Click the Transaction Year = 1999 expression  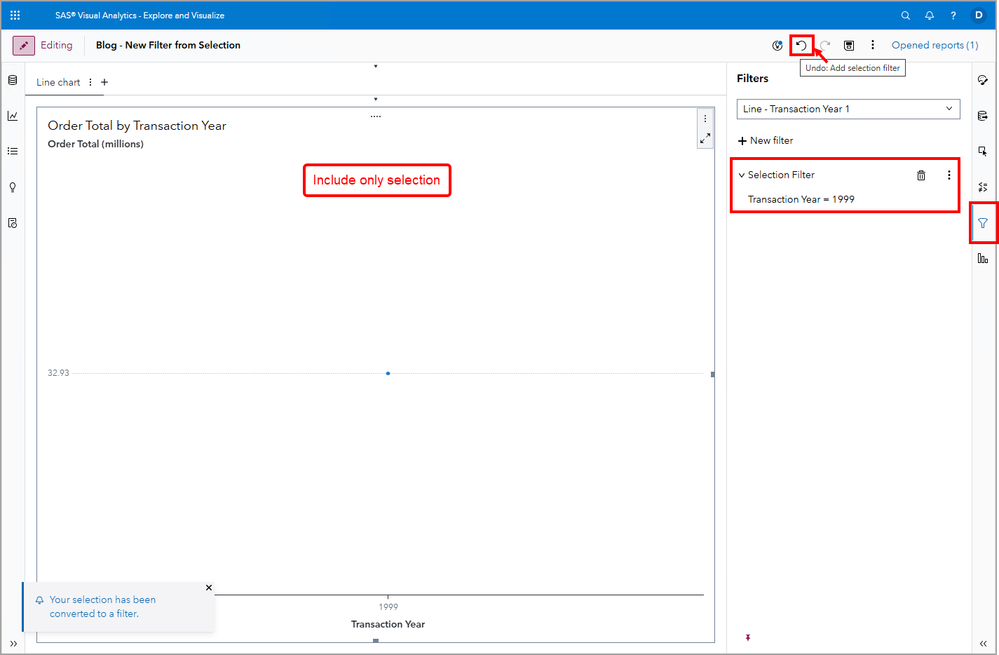coord(801,199)
